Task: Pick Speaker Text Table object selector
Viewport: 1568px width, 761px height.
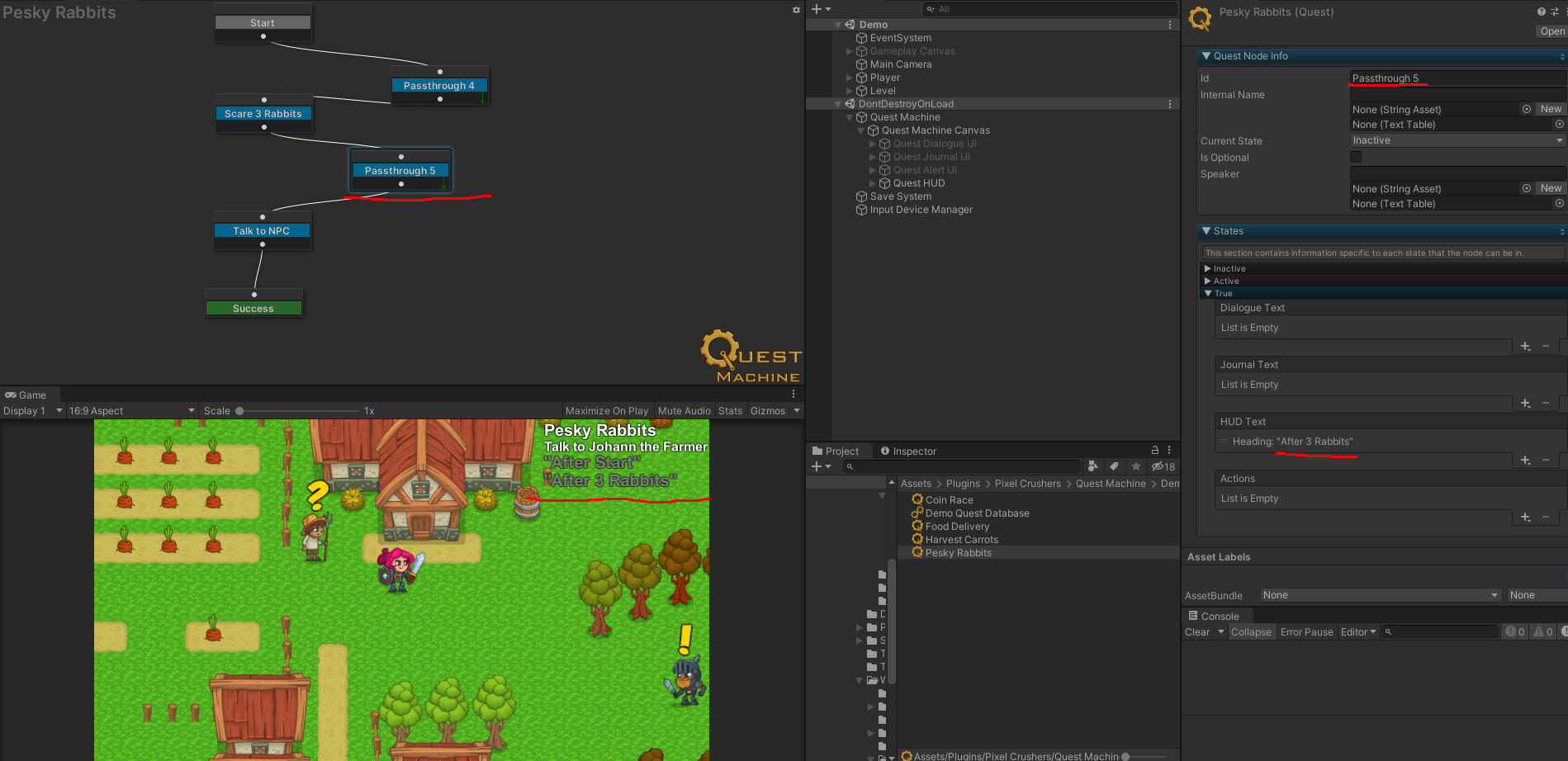Action: (x=1559, y=204)
